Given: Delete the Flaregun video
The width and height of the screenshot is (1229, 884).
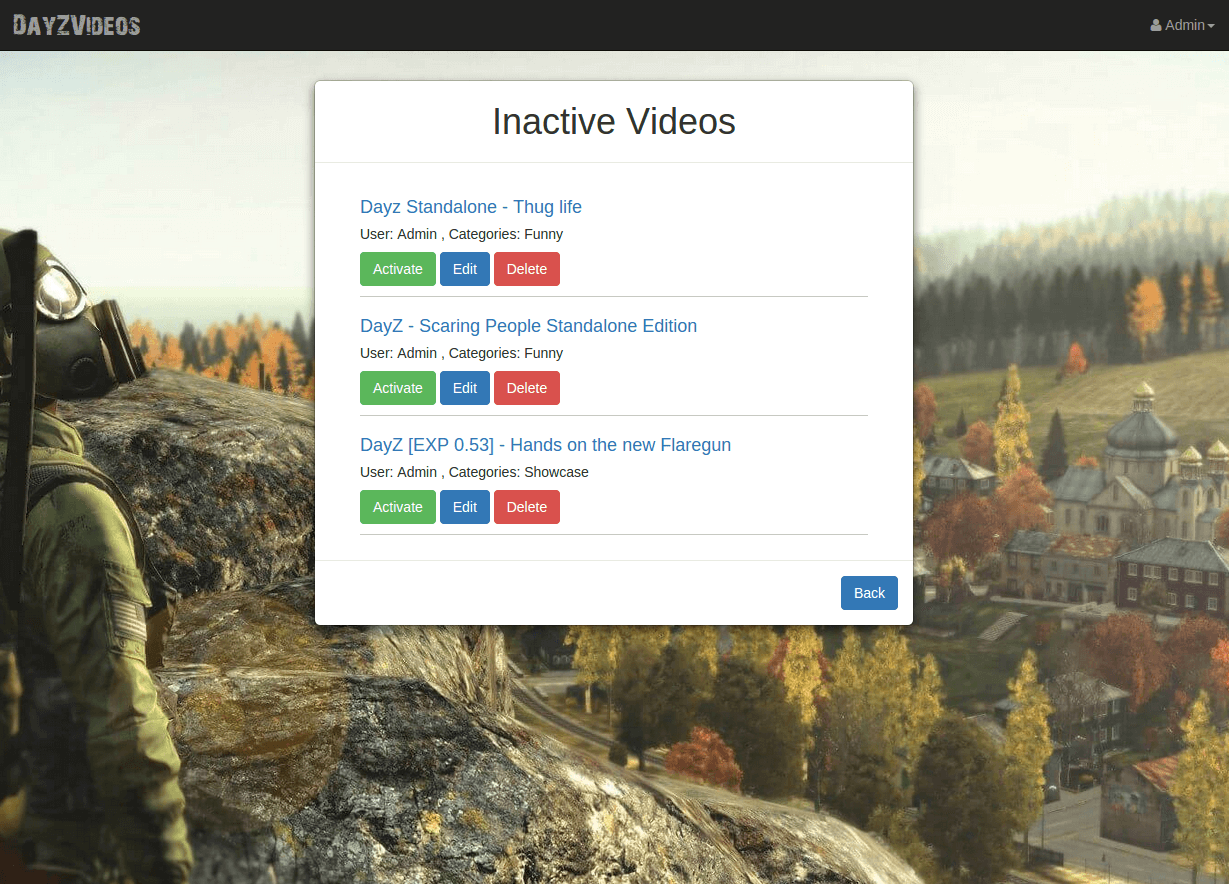Looking at the screenshot, I should coord(527,507).
